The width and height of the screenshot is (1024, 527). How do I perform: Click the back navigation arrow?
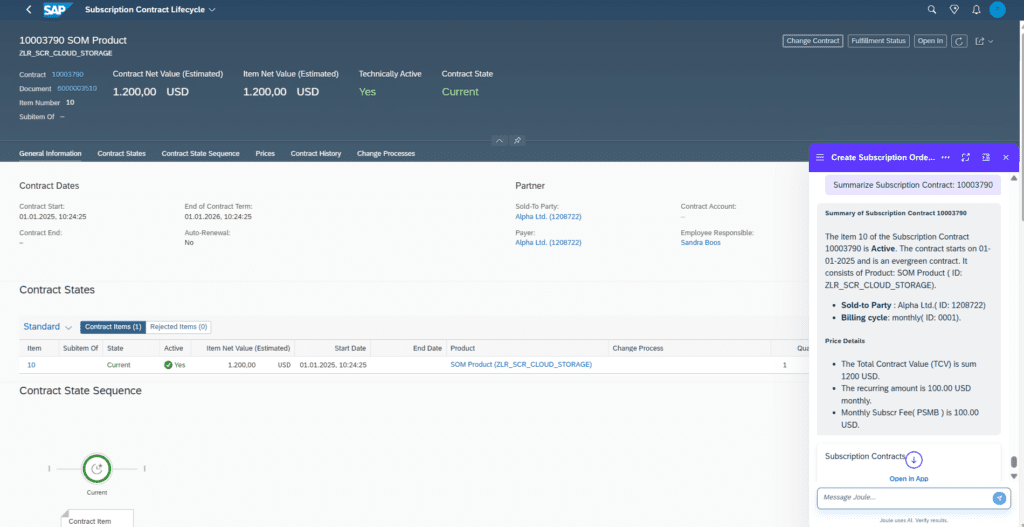click(x=27, y=10)
